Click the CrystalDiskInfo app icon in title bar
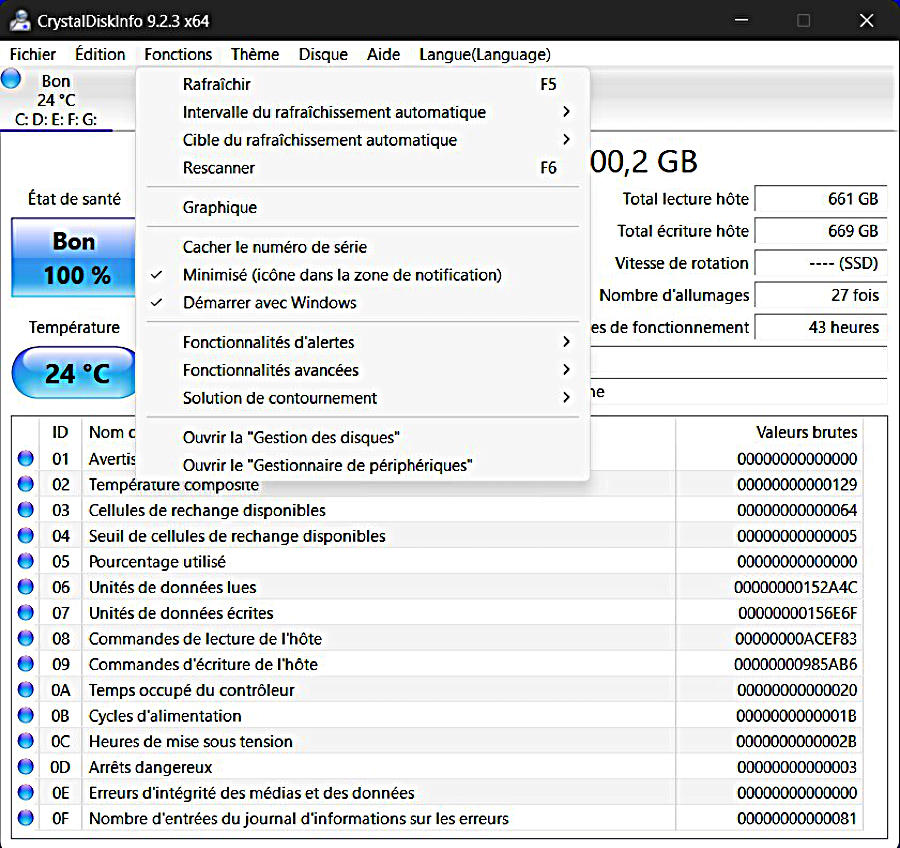 (20, 21)
